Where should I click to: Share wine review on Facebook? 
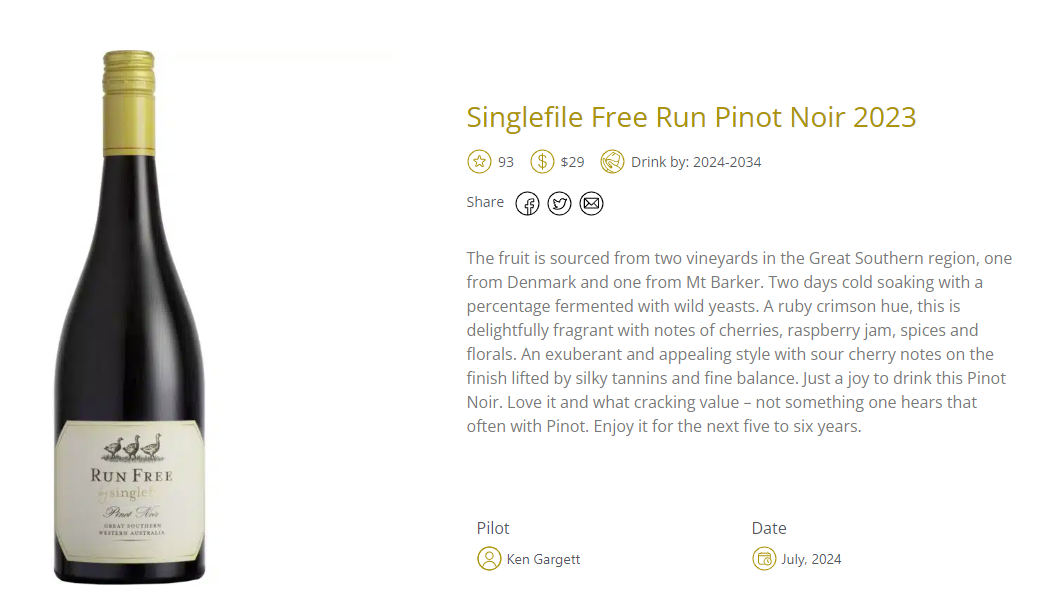pyautogui.click(x=527, y=203)
